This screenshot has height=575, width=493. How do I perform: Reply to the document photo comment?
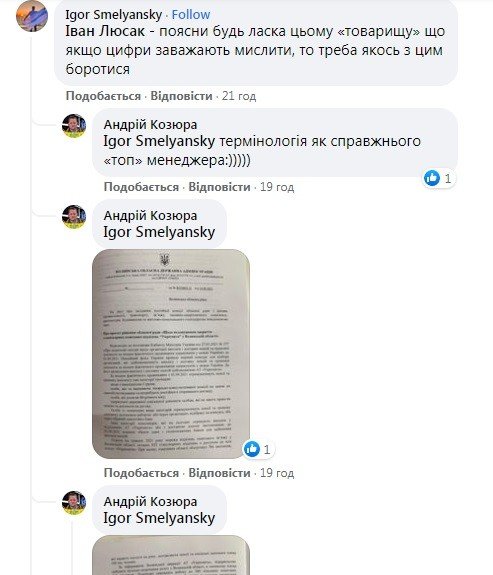(219, 473)
